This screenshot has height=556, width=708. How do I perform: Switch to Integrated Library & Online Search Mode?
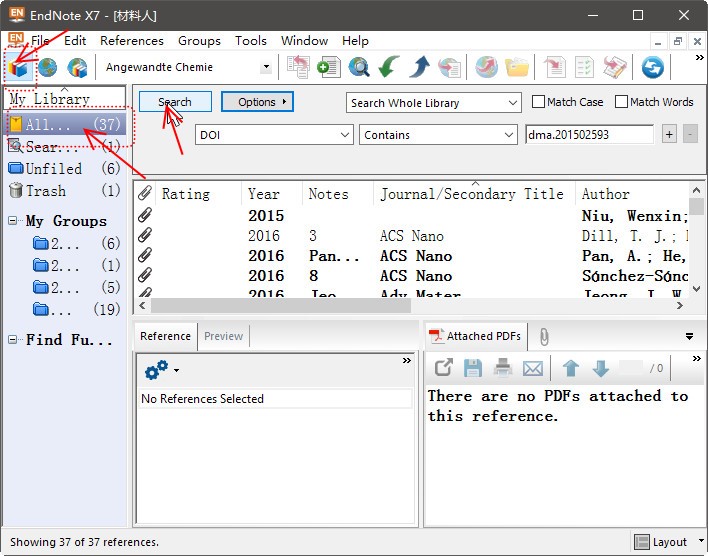click(77, 68)
